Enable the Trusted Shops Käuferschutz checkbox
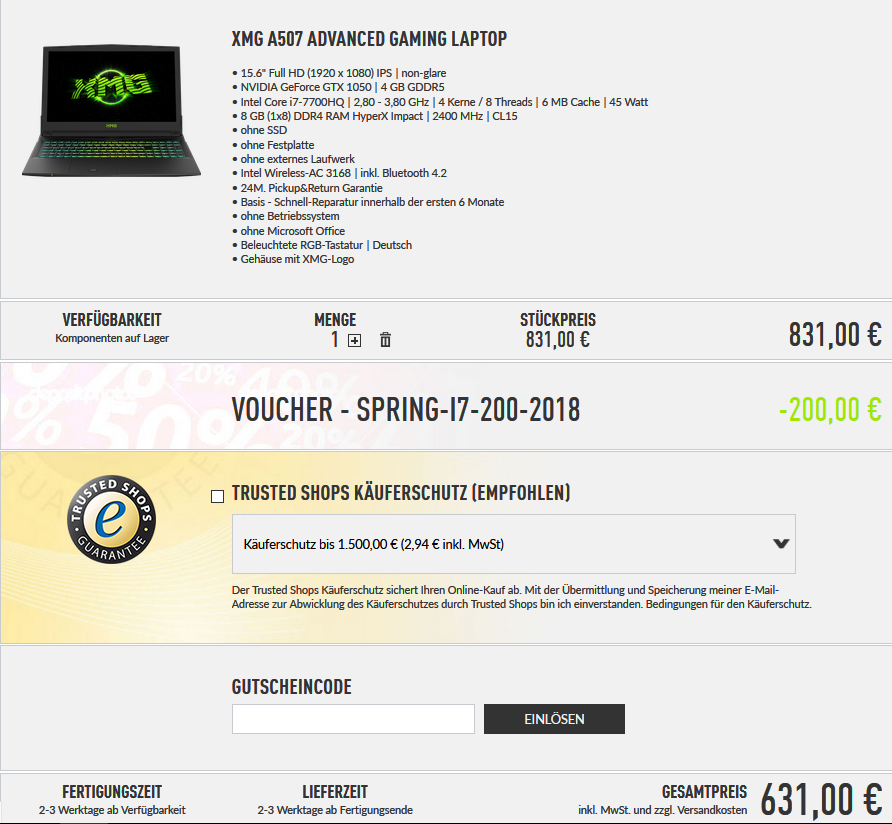Screen dimensions: 892x824 pyautogui.click(x=217, y=496)
